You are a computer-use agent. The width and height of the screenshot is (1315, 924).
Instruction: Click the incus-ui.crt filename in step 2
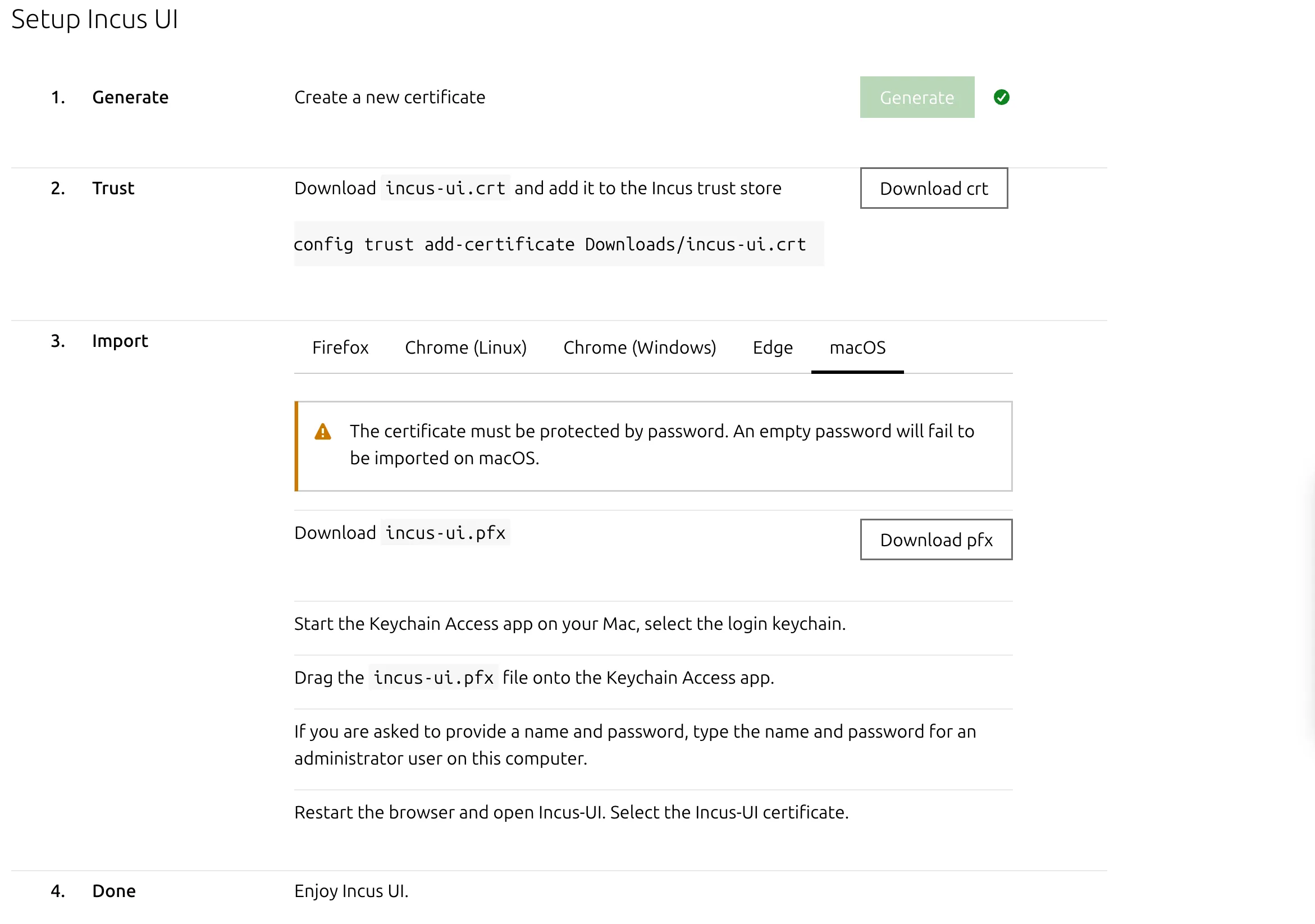coord(445,188)
